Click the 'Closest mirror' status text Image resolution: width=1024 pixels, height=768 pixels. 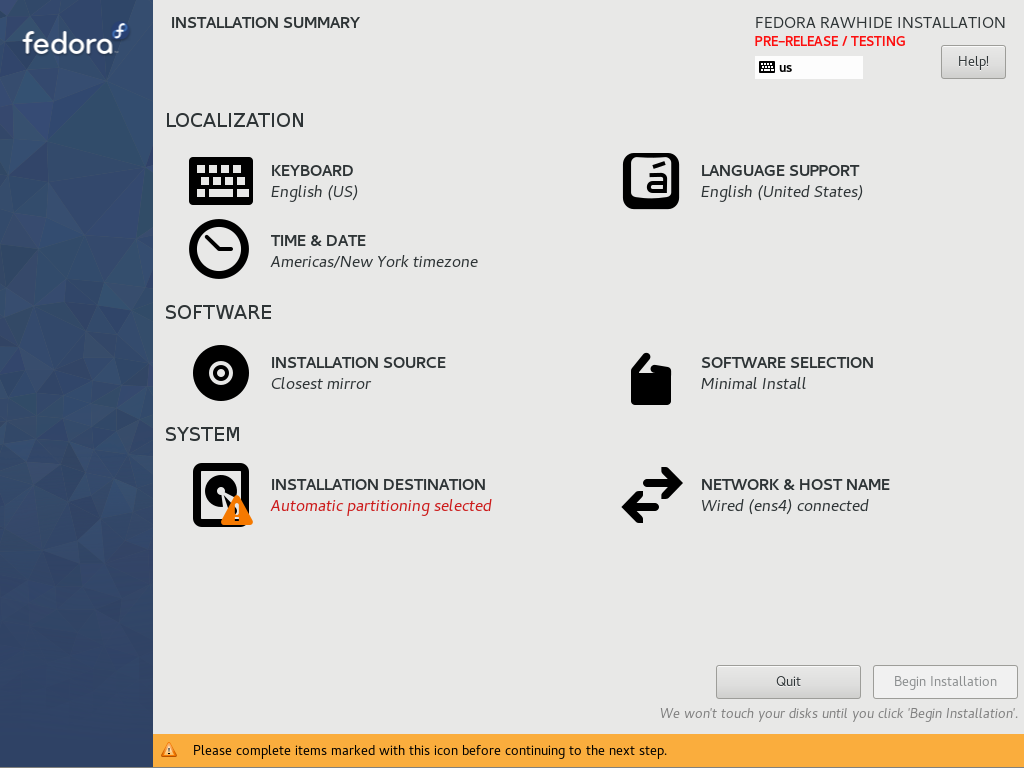coord(321,384)
